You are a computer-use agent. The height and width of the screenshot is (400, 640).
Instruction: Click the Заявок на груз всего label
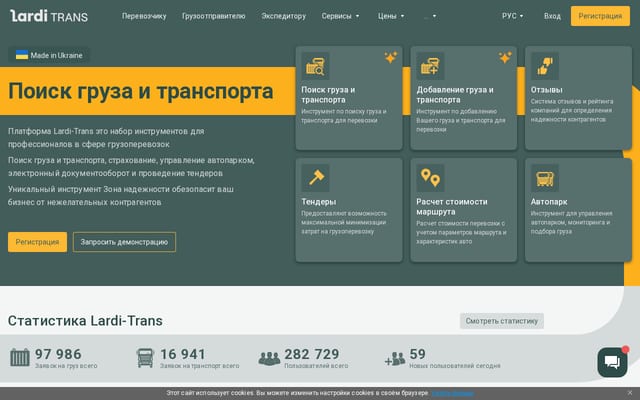(66, 366)
